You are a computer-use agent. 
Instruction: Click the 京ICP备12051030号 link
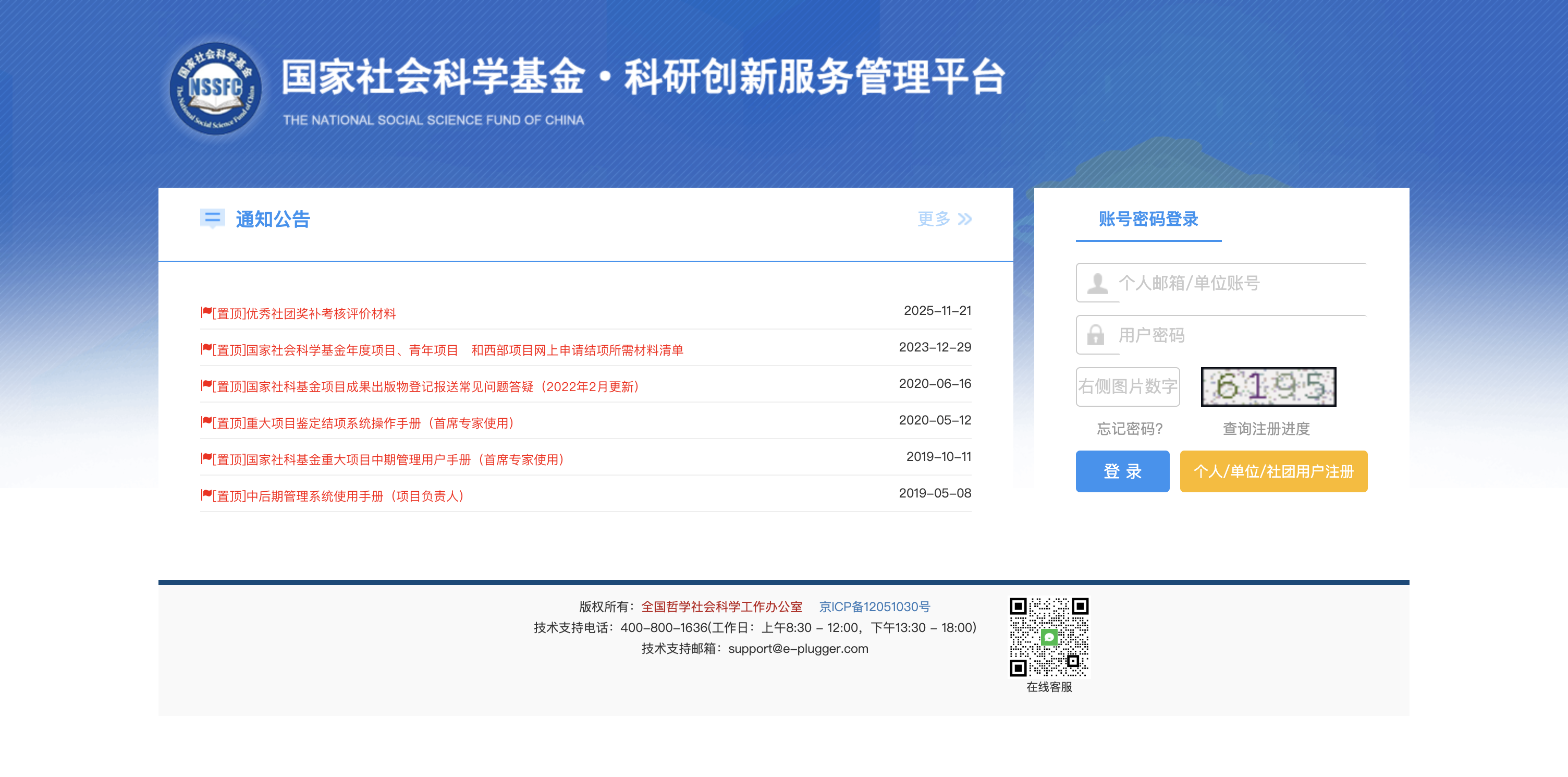(875, 606)
